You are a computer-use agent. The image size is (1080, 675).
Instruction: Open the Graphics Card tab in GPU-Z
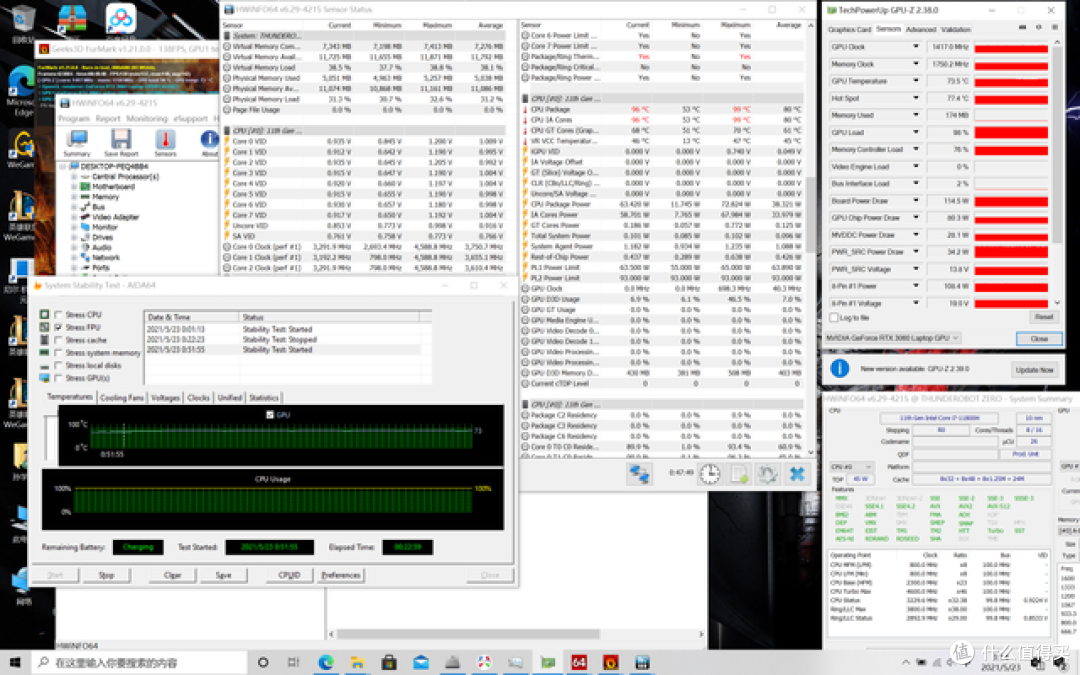pos(849,30)
